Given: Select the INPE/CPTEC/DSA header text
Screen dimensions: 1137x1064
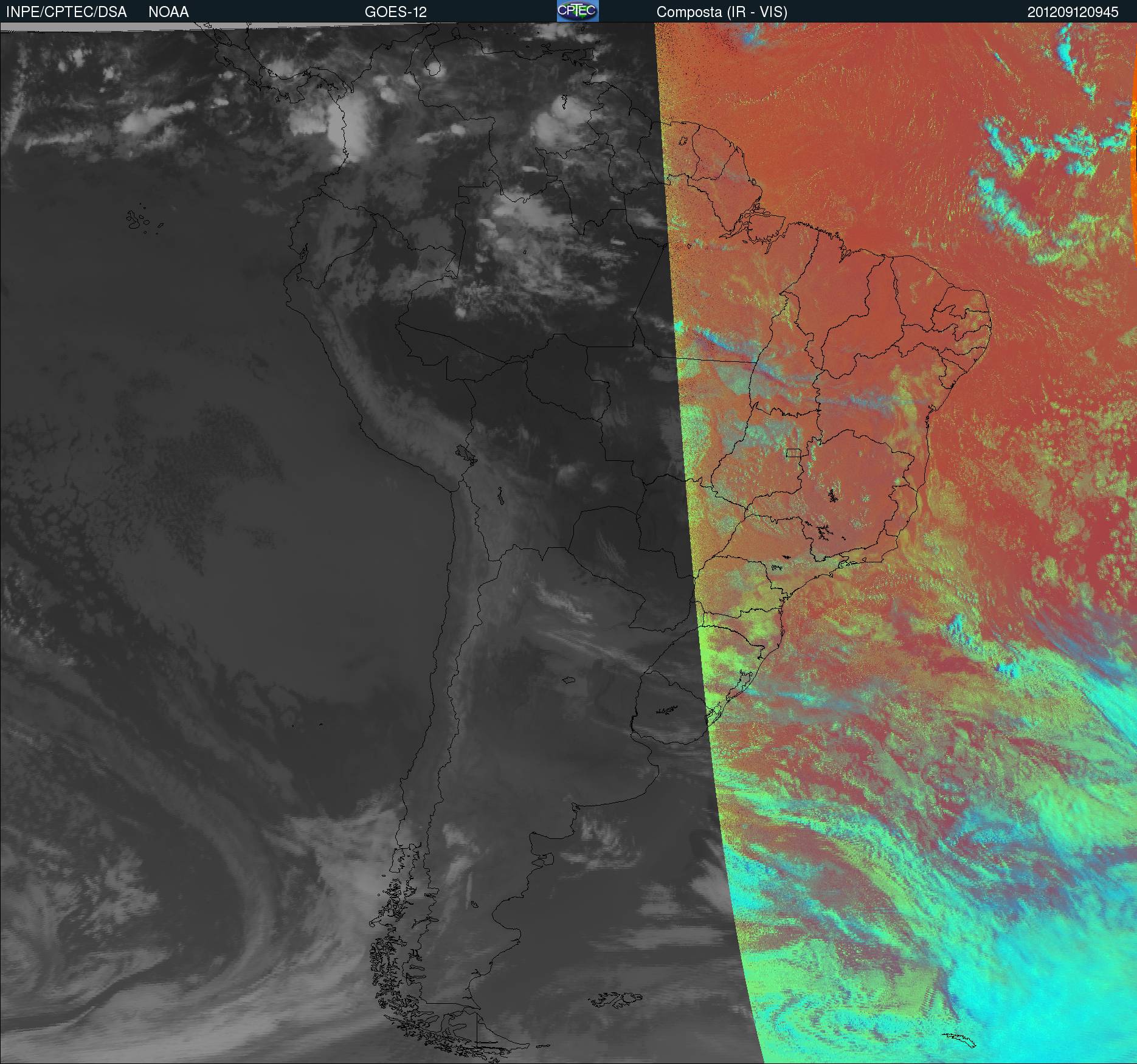Looking at the screenshot, I should (66, 12).
